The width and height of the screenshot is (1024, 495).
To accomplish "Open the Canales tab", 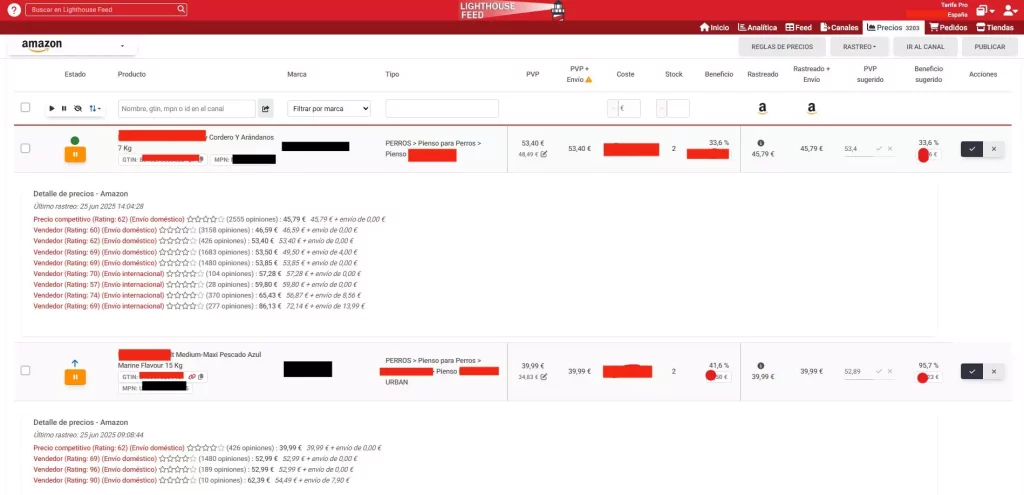I will (840, 27).
